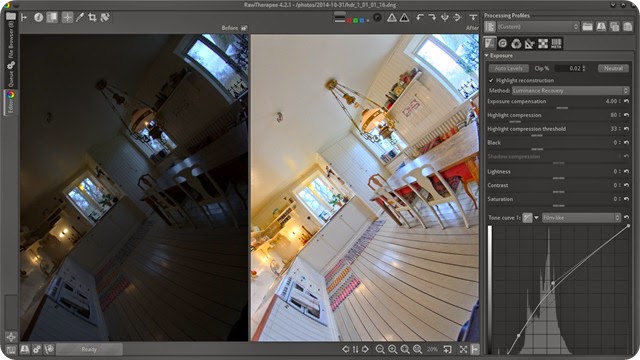Image resolution: width=640 pixels, height=360 pixels.
Task: Open the Method Luminance Recovery dropdown
Action: click(x=571, y=91)
